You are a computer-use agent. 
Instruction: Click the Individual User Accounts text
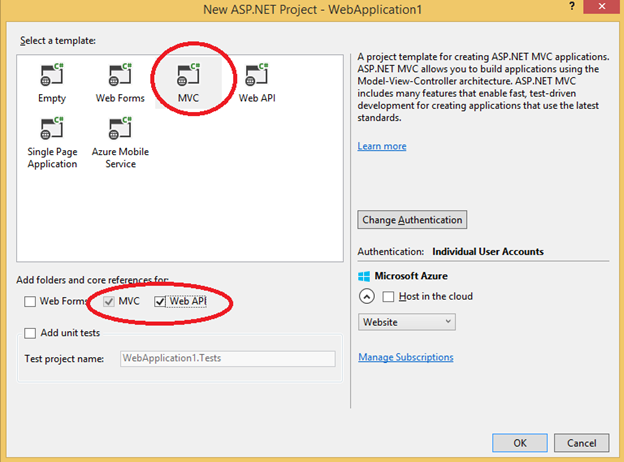tap(488, 251)
